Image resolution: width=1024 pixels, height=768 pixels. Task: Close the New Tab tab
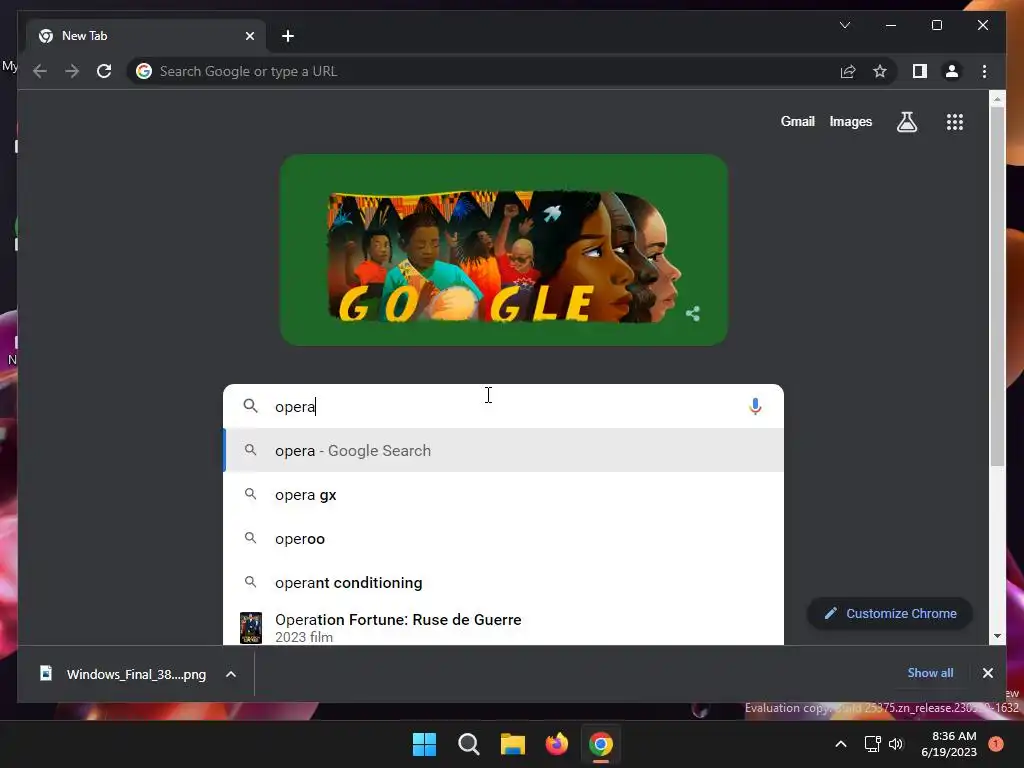click(x=249, y=36)
